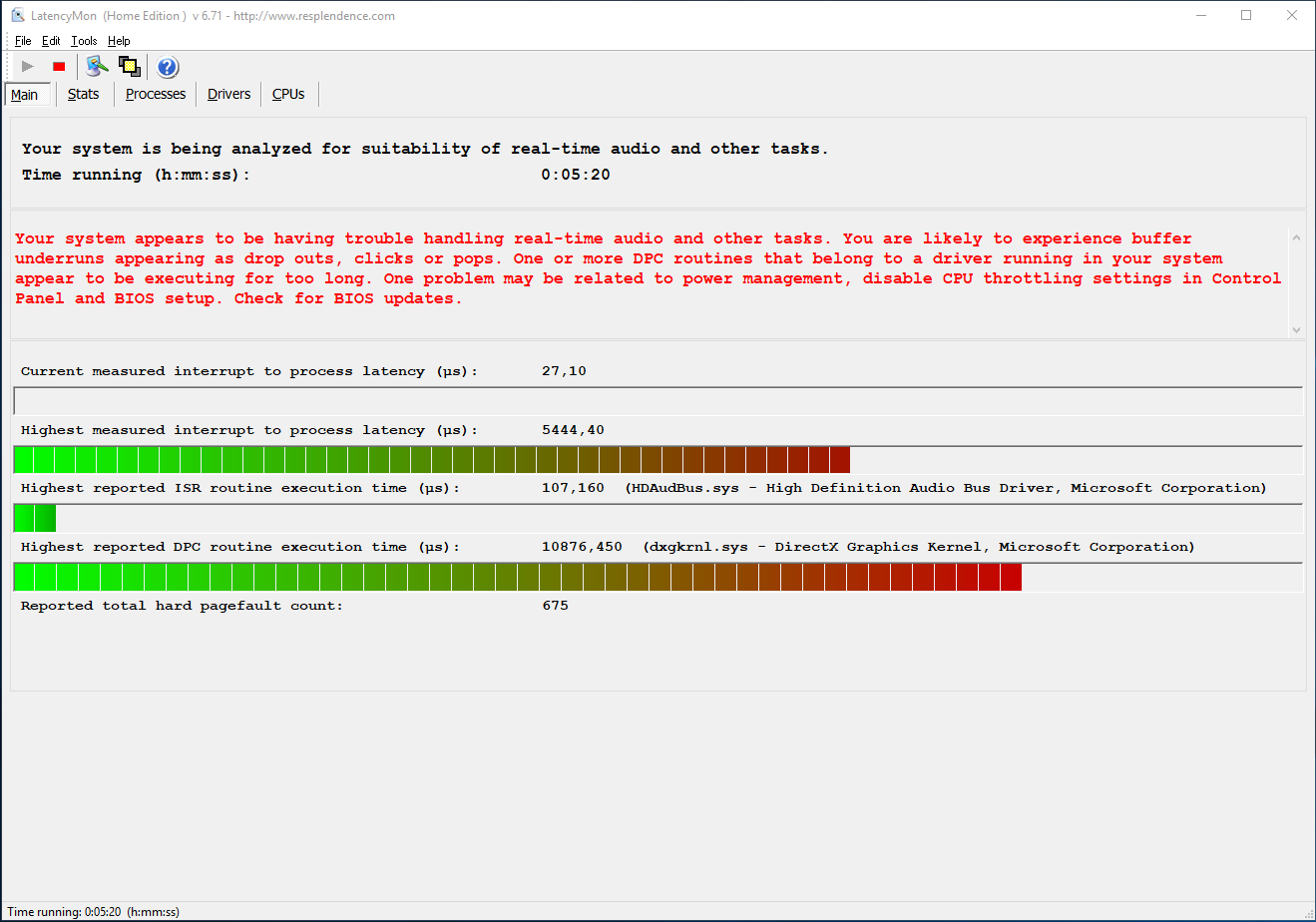Open help via the blue question mark icon
The height and width of the screenshot is (922, 1316).
[168, 67]
